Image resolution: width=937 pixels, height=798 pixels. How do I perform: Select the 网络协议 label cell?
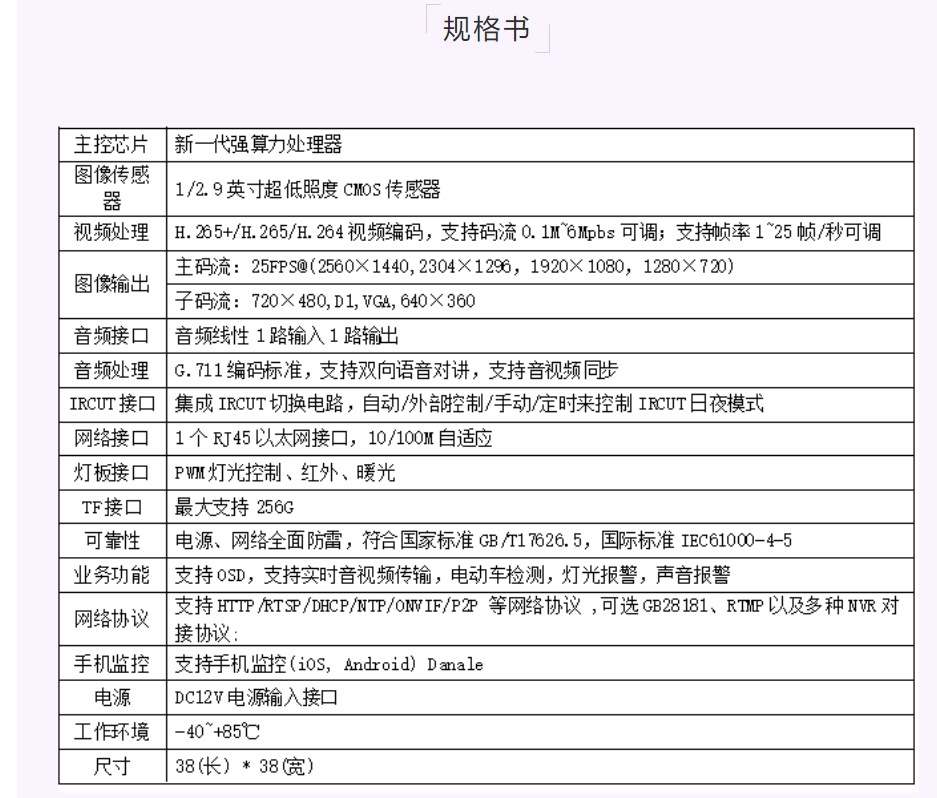point(112,619)
